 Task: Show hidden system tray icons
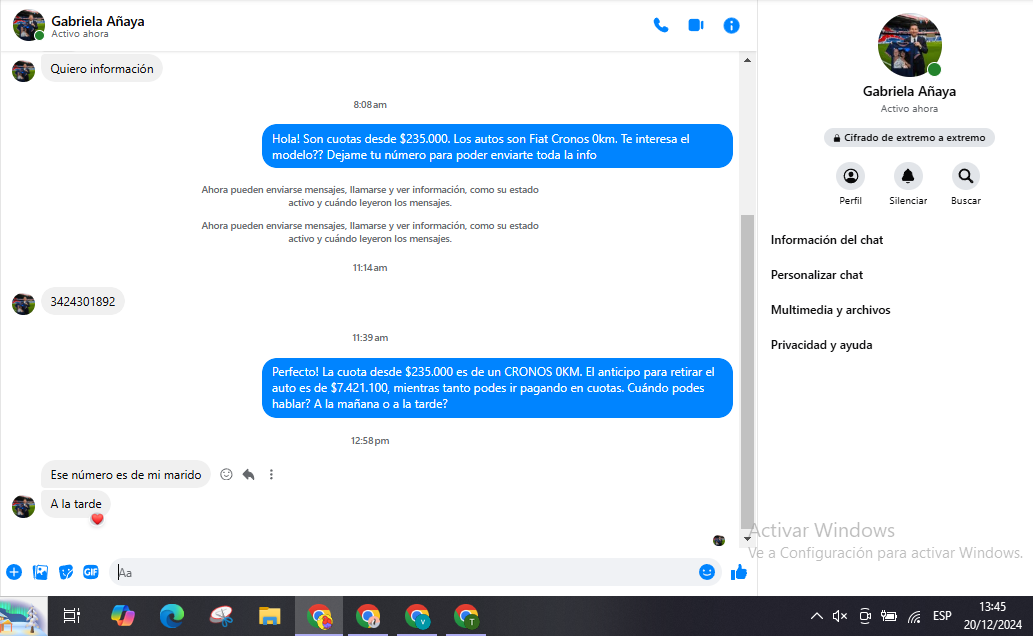pyautogui.click(x=816, y=616)
